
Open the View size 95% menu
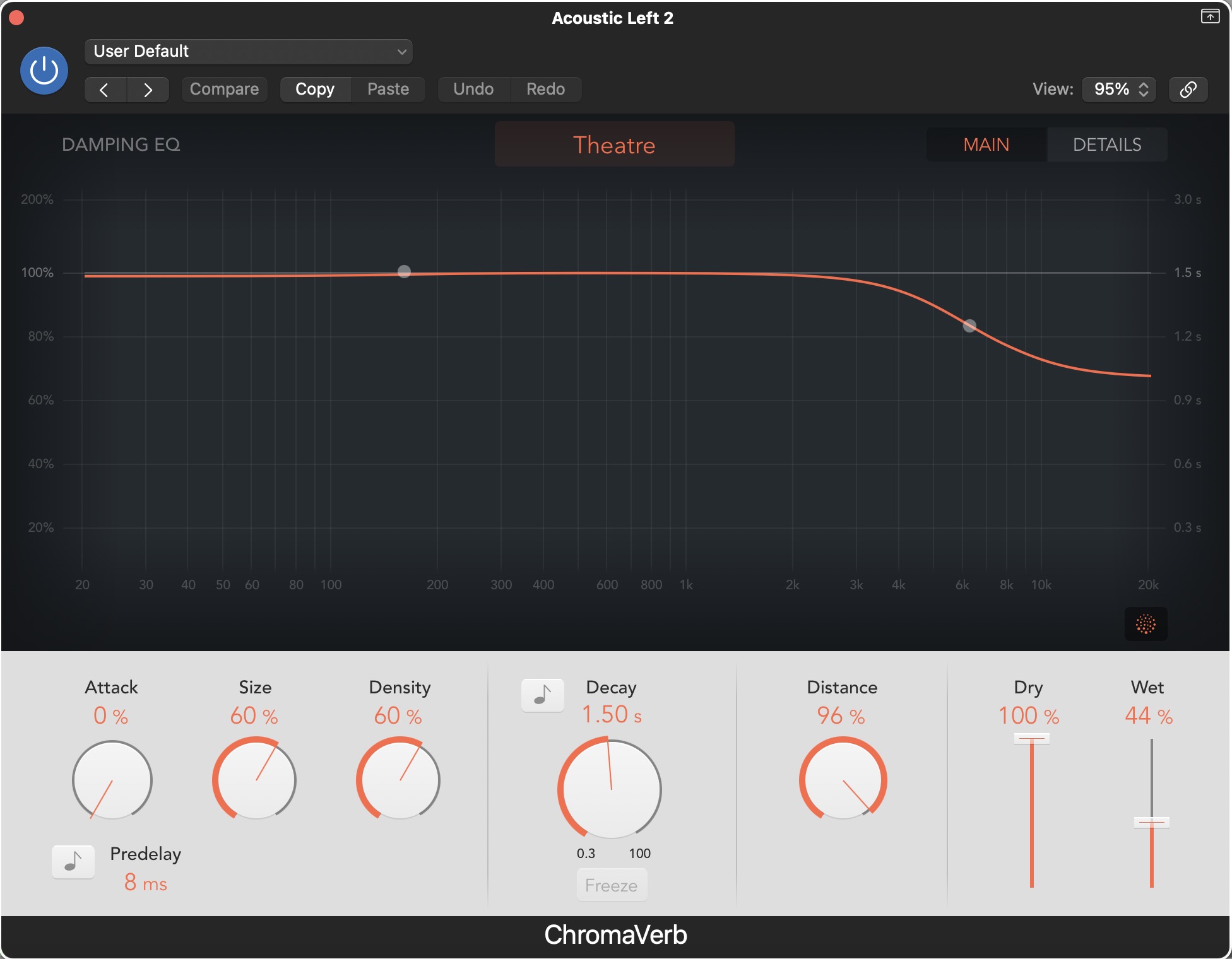[x=1119, y=90]
